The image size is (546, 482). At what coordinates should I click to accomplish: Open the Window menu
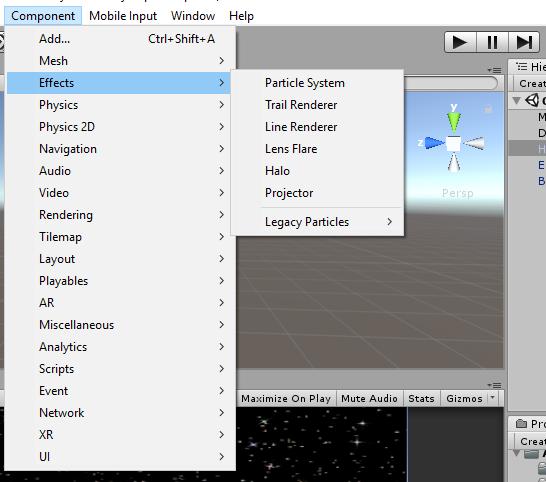click(x=193, y=16)
